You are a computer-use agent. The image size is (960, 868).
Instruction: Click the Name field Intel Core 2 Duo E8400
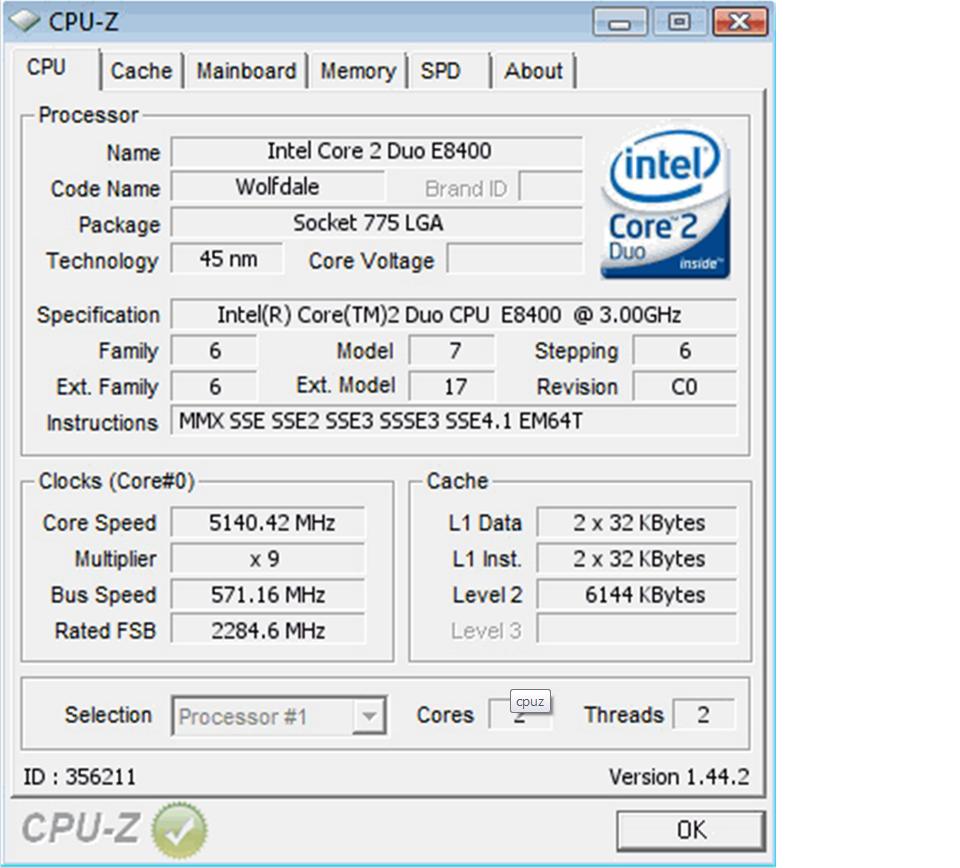pos(377,151)
